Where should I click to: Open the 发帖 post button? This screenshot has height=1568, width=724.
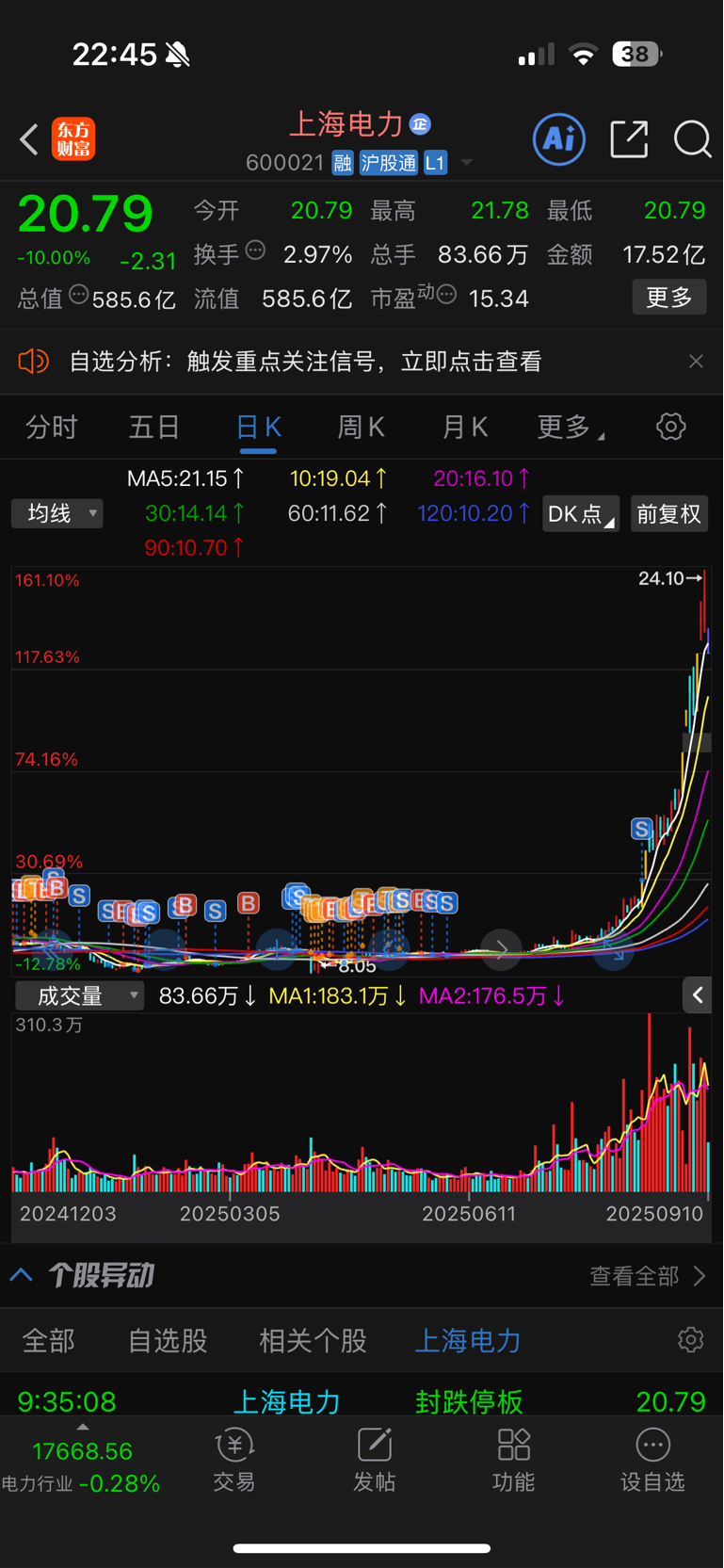pos(374,1462)
